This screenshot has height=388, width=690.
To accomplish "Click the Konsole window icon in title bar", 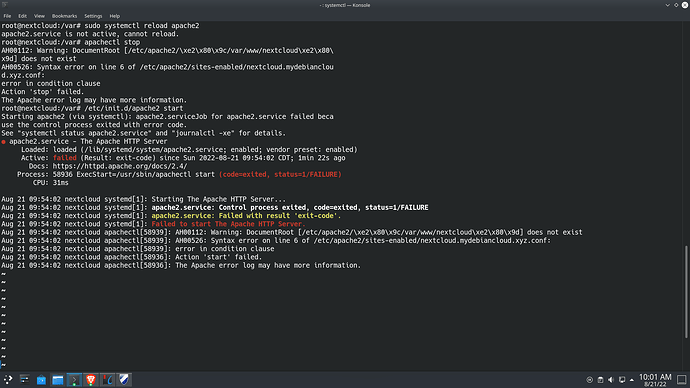I will [5, 5].
